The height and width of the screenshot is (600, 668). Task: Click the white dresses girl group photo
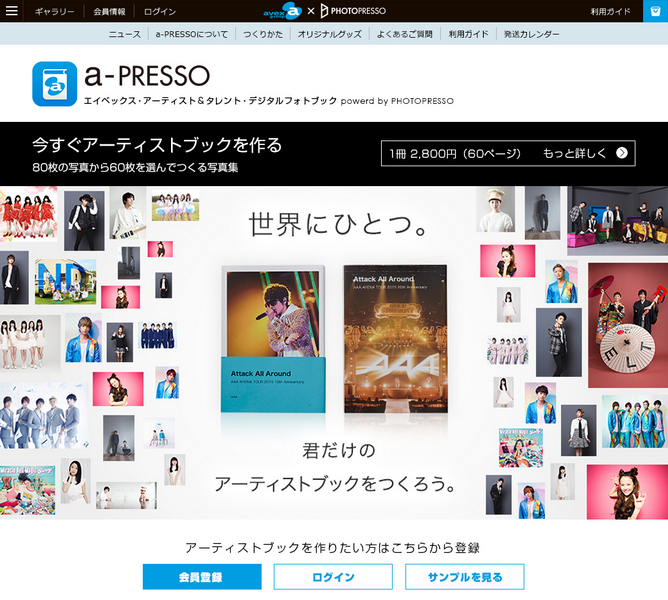pos(30,342)
